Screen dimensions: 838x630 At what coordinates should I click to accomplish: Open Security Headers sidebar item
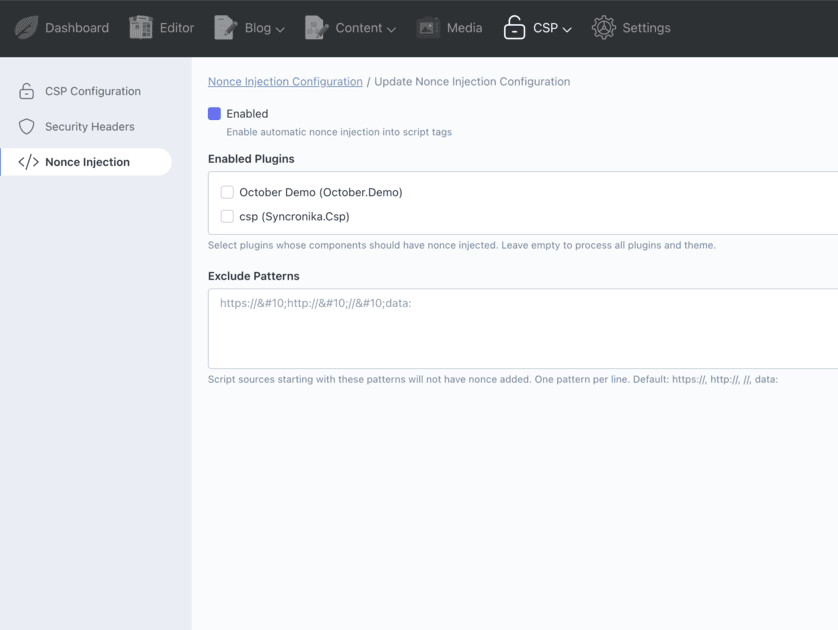pos(89,127)
